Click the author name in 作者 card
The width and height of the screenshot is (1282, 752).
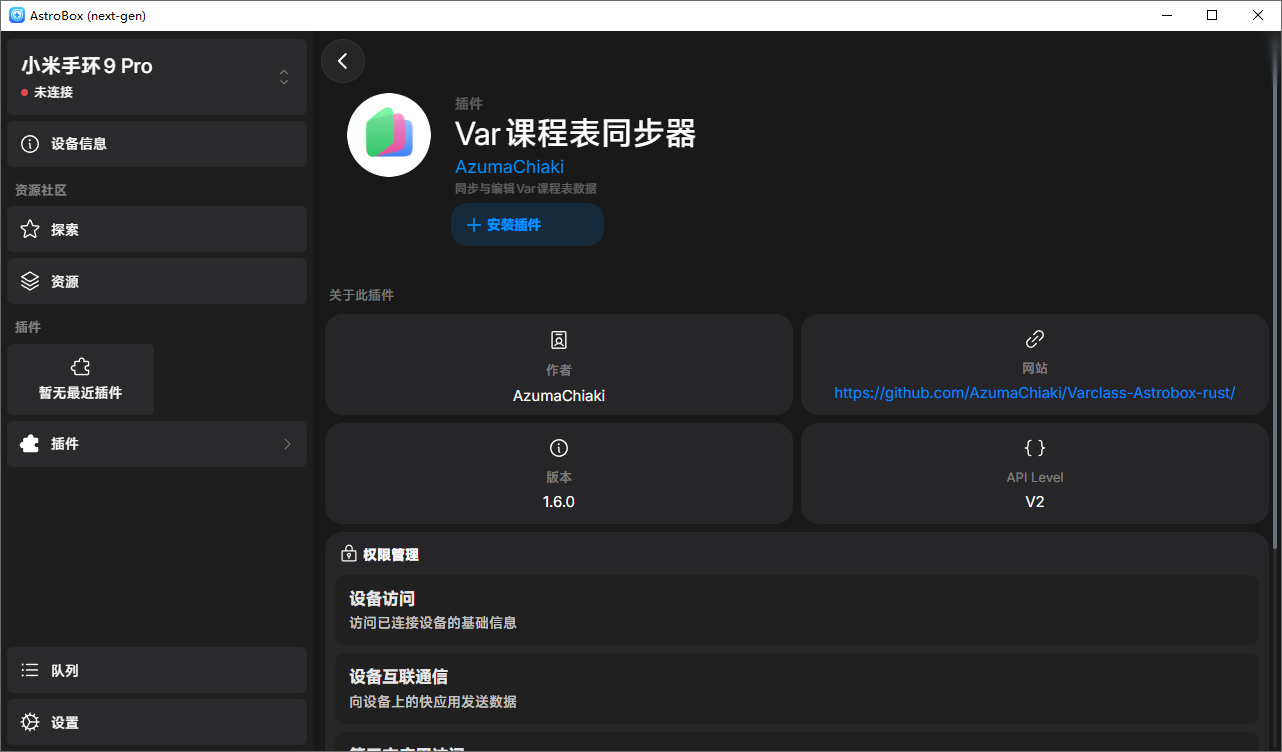coord(559,396)
